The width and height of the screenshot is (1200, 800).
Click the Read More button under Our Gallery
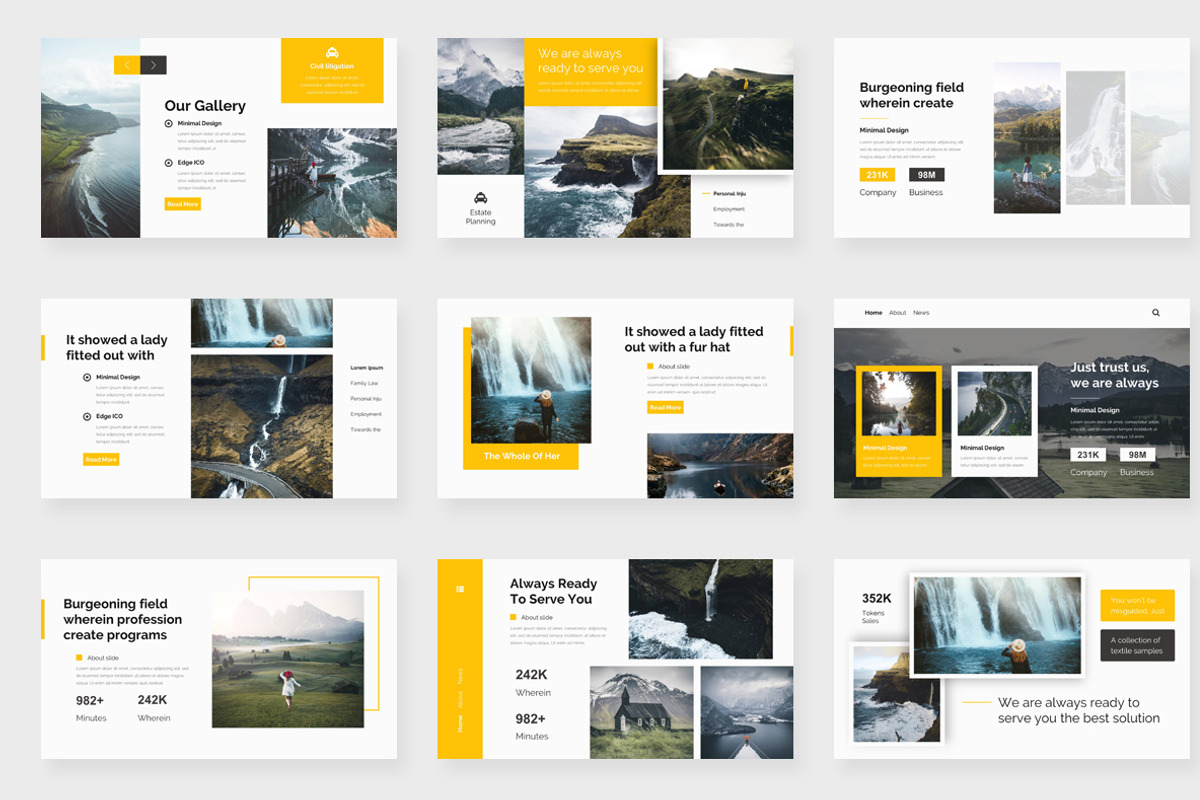coord(181,203)
